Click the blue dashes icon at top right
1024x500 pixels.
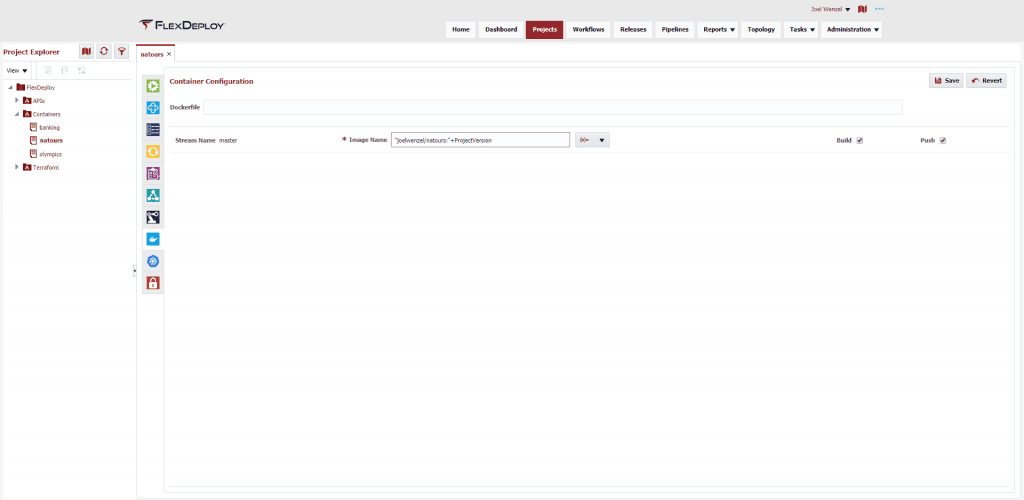click(x=878, y=9)
